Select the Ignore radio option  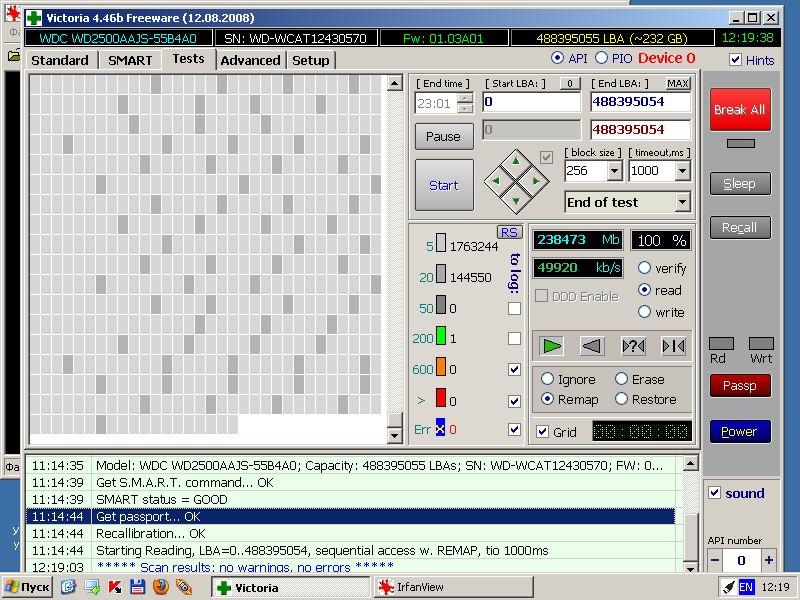coord(547,379)
